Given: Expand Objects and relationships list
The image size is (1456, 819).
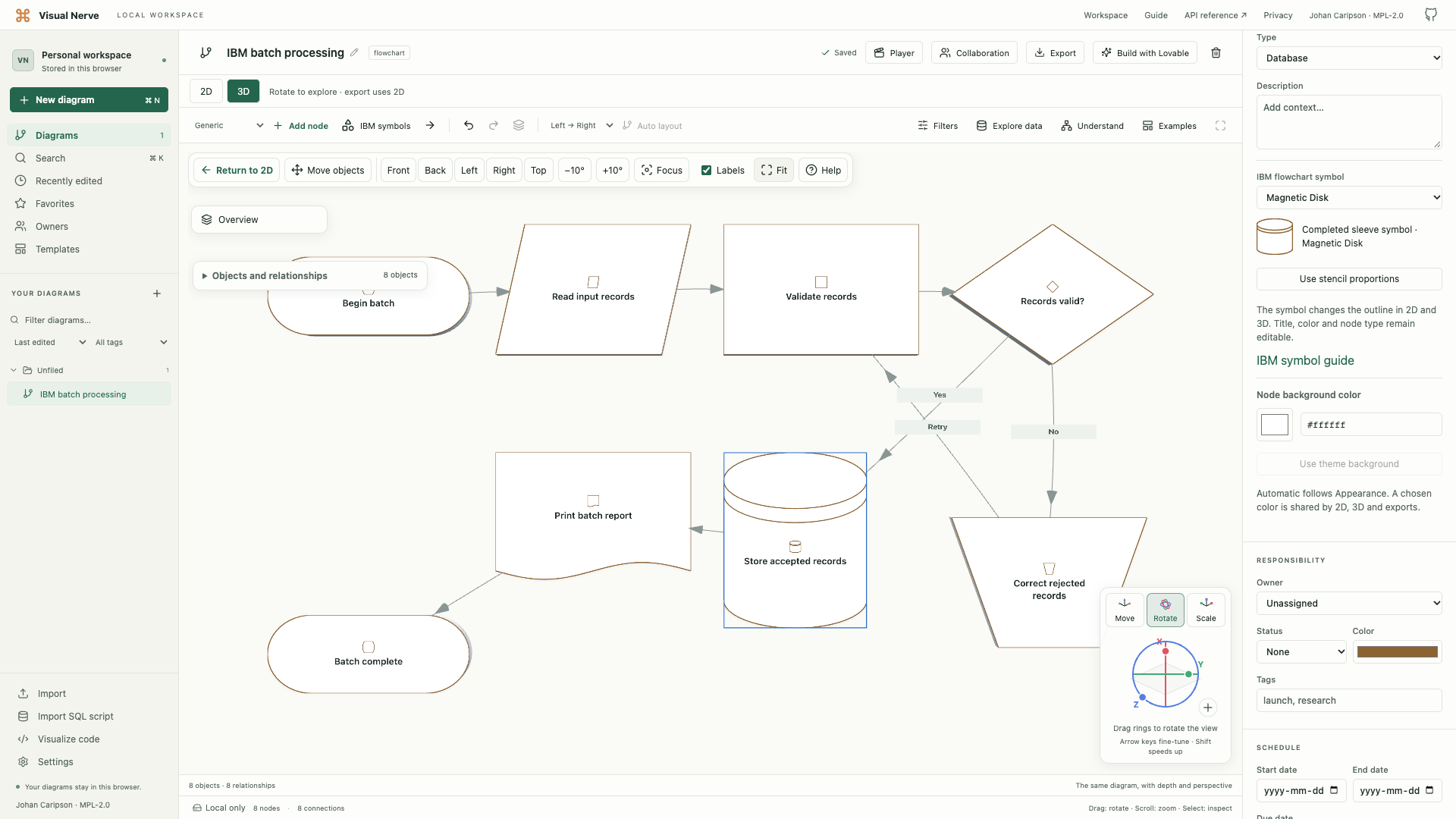Looking at the screenshot, I should (x=310, y=275).
